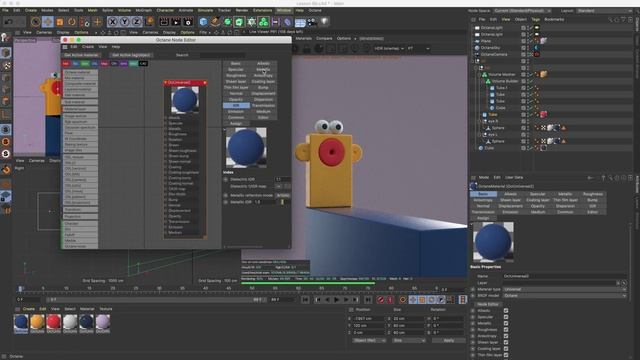The width and height of the screenshot is (640, 360).
Task: Click into the Node Editor Search field
Action: pos(222,55)
